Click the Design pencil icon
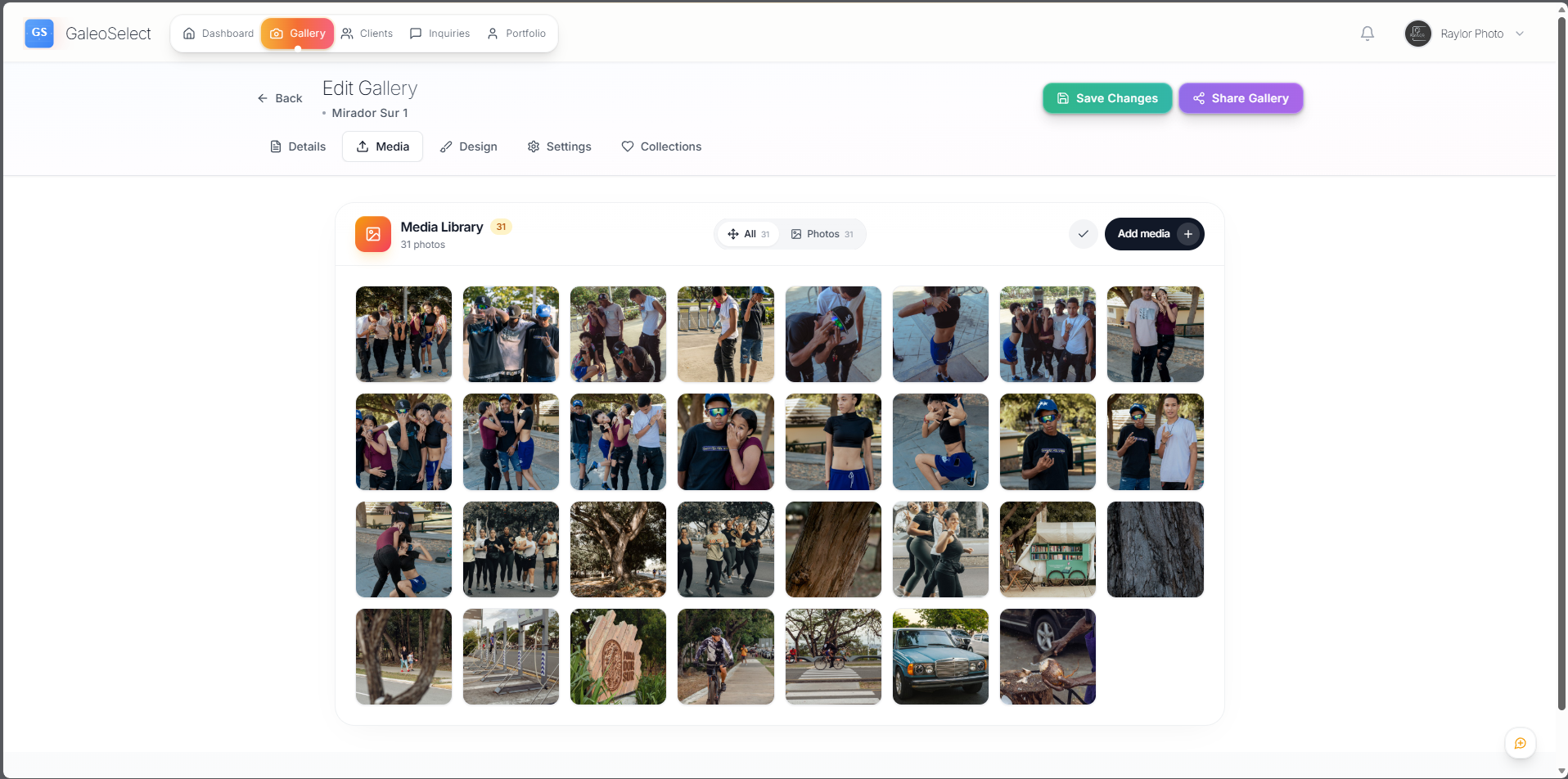 (x=446, y=146)
